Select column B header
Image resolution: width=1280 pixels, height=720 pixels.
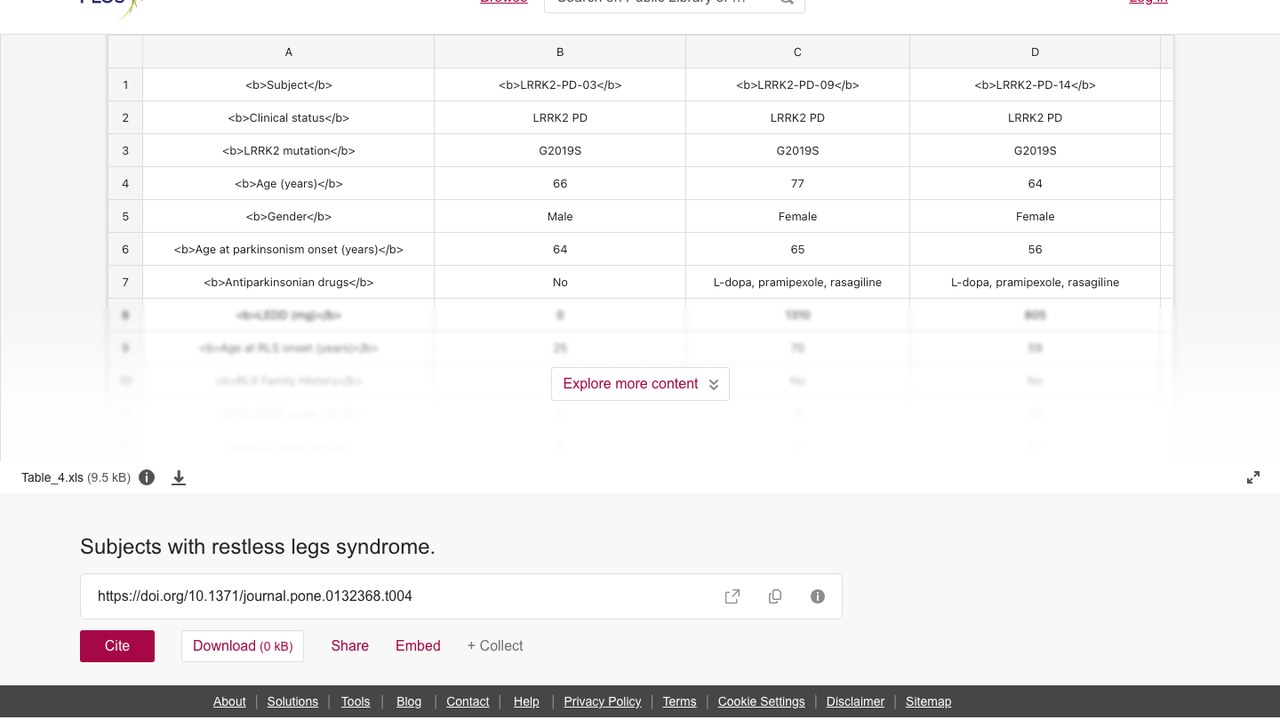click(x=560, y=52)
